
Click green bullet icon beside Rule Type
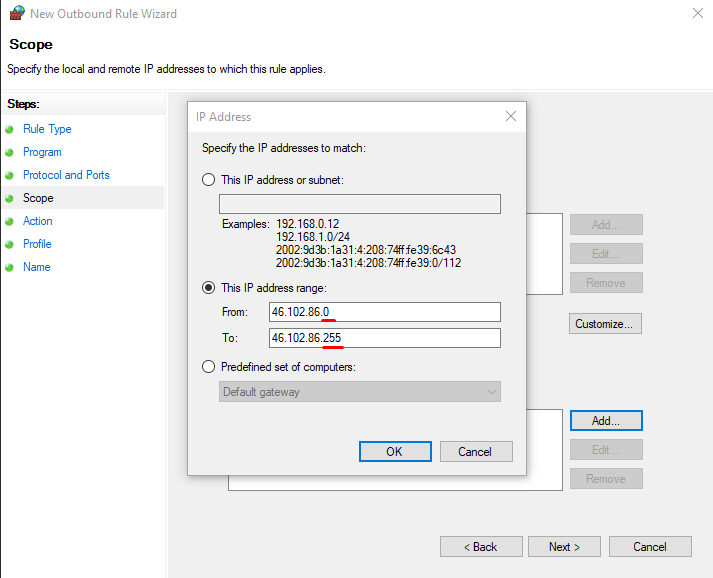(x=10, y=130)
